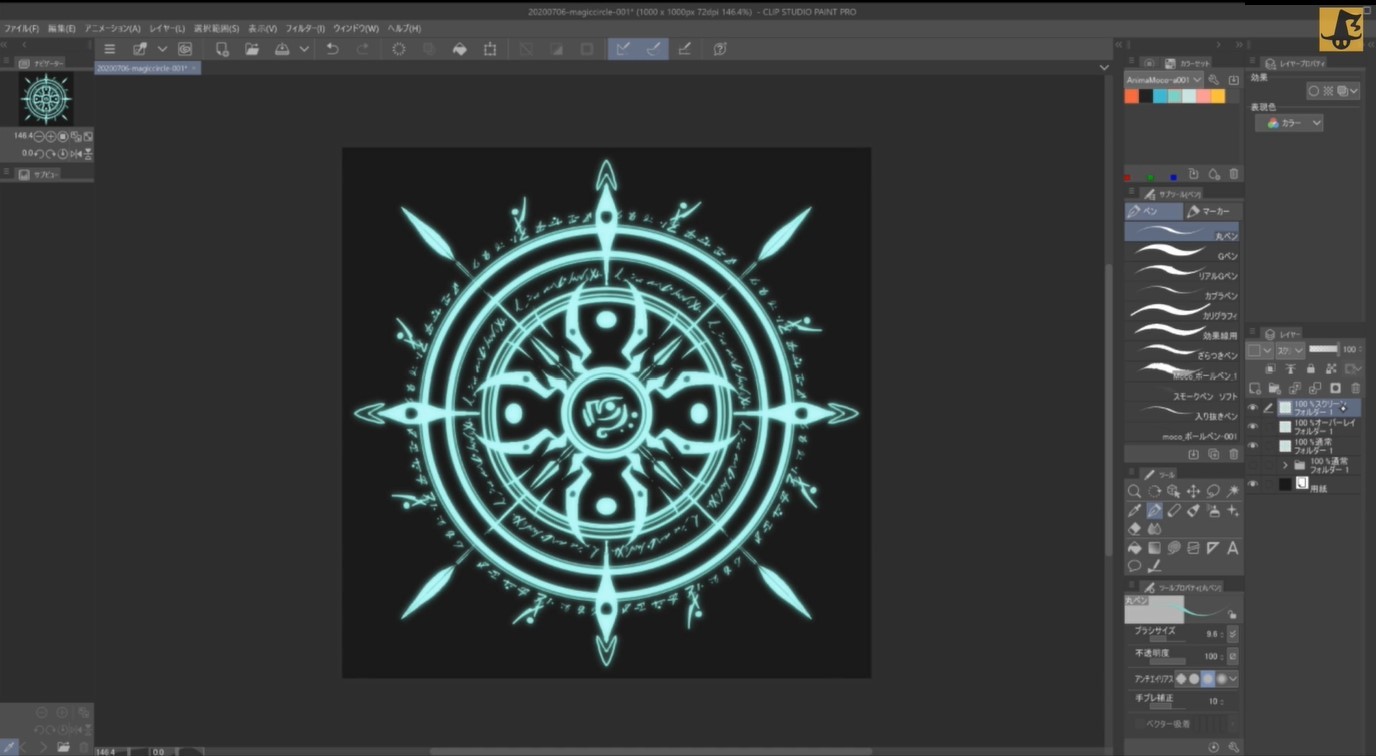Open the カラー expression dropdown in Layer Property
The image size is (1376, 756).
coord(1288,122)
